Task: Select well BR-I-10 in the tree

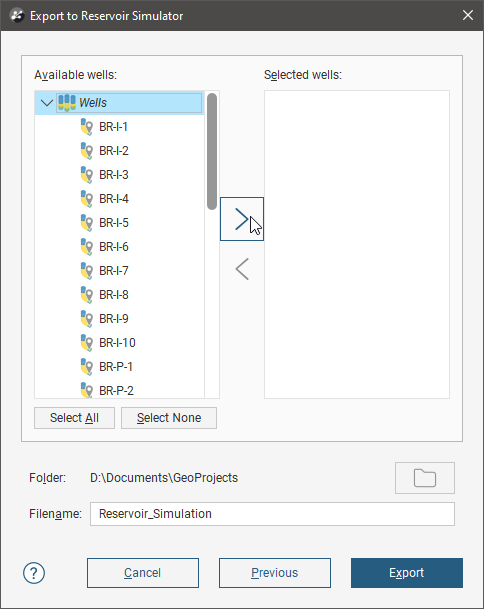Action: tap(117, 343)
